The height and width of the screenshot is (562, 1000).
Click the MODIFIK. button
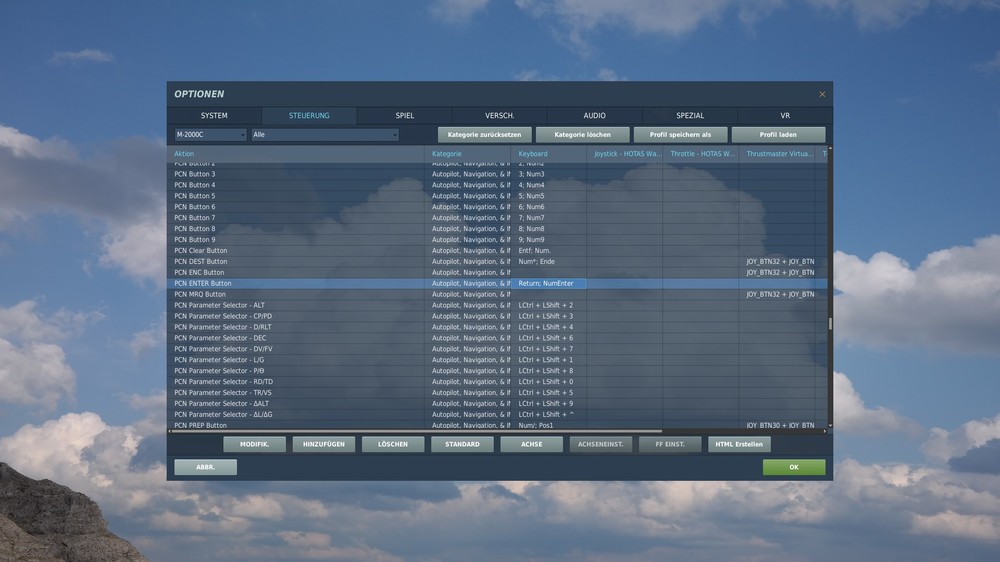pyautogui.click(x=254, y=444)
